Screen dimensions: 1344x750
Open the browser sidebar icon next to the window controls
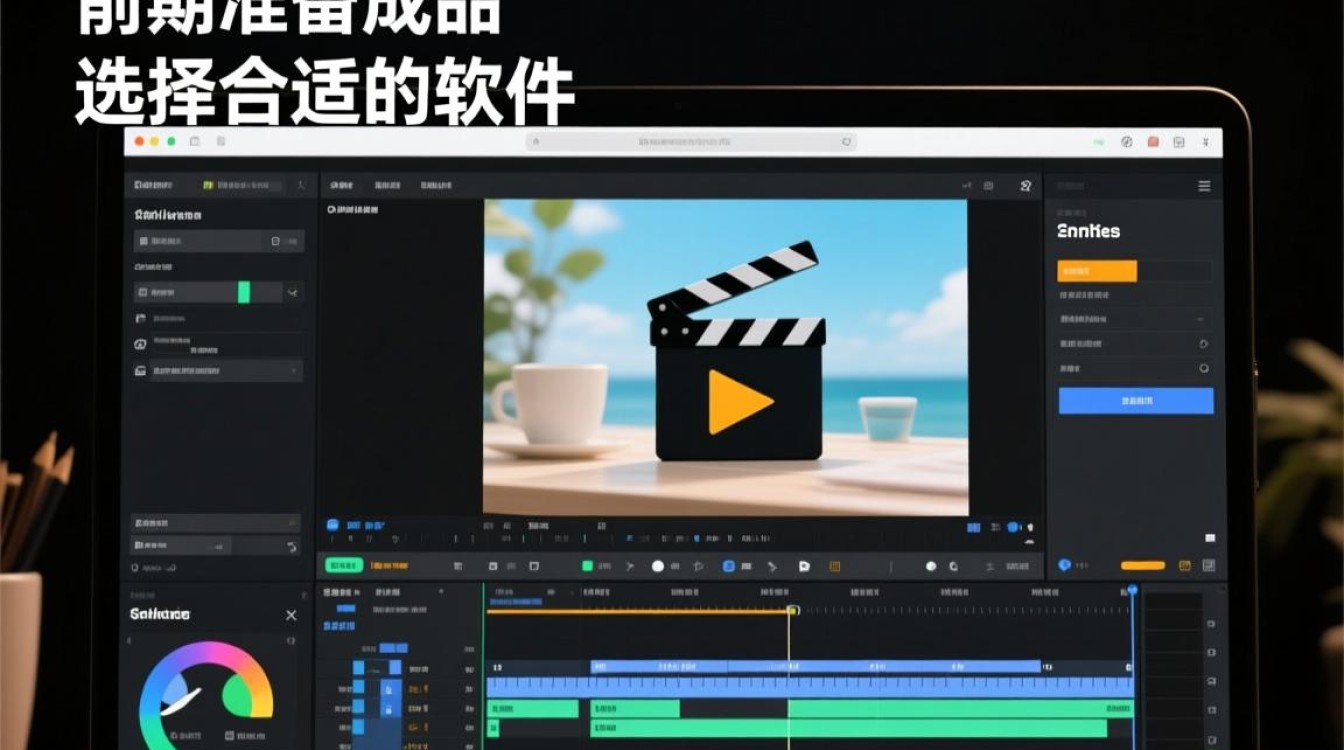coord(195,142)
